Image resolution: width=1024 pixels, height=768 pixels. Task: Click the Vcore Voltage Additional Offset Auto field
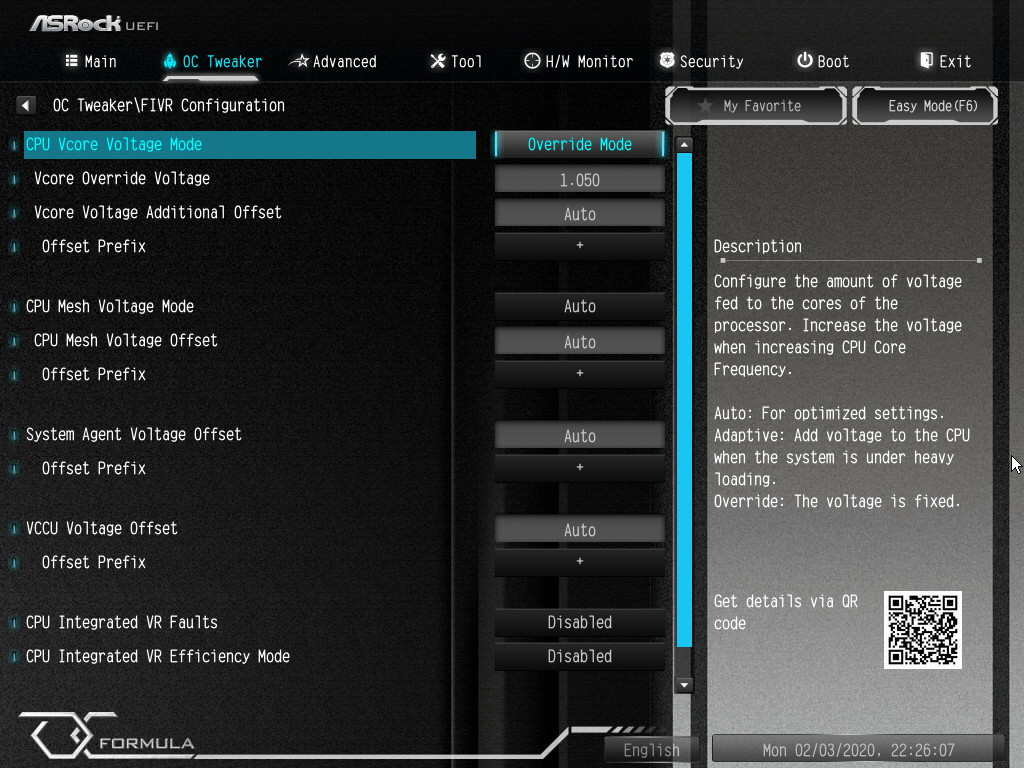pyautogui.click(x=580, y=214)
